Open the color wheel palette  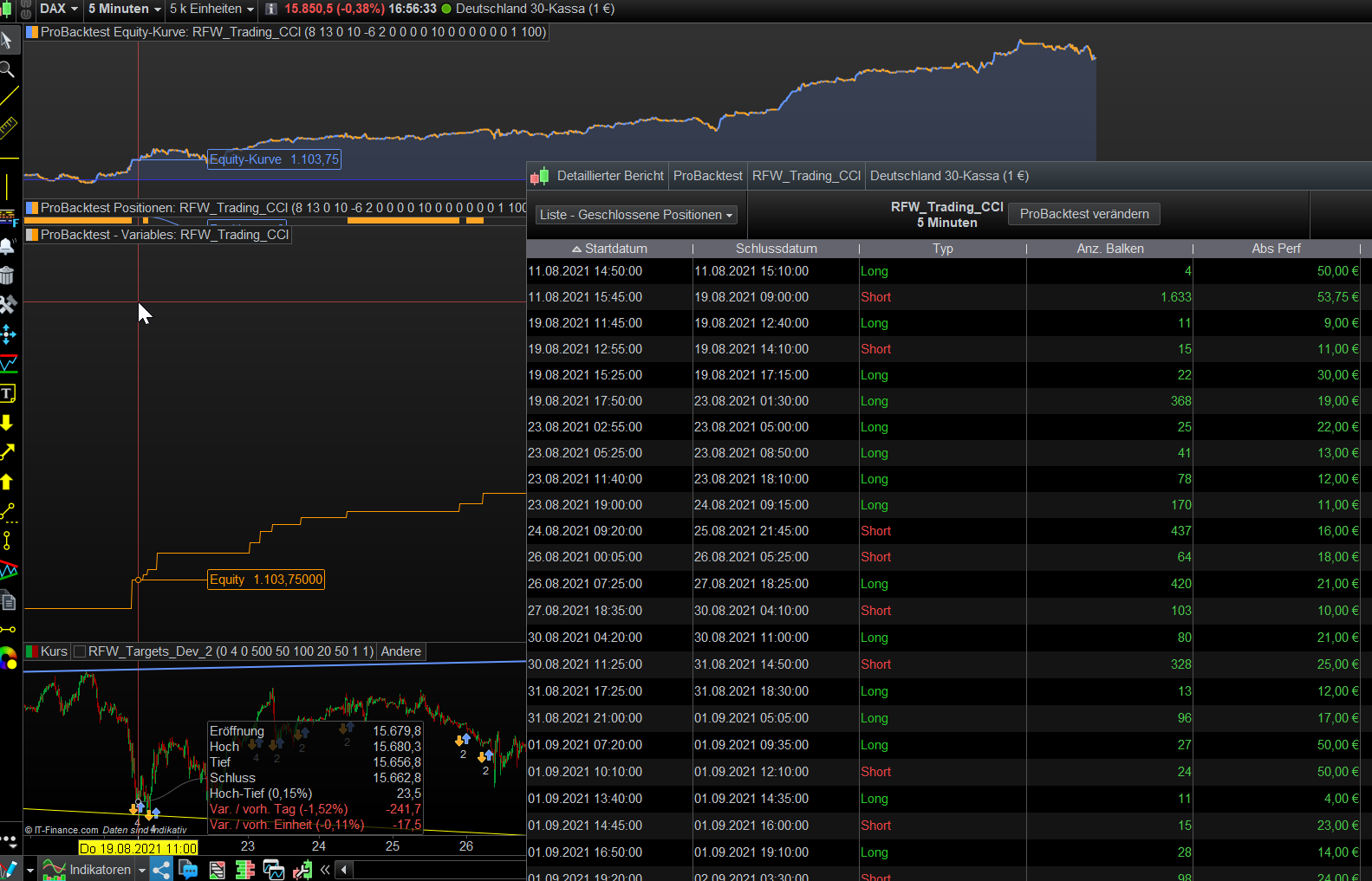[8, 659]
